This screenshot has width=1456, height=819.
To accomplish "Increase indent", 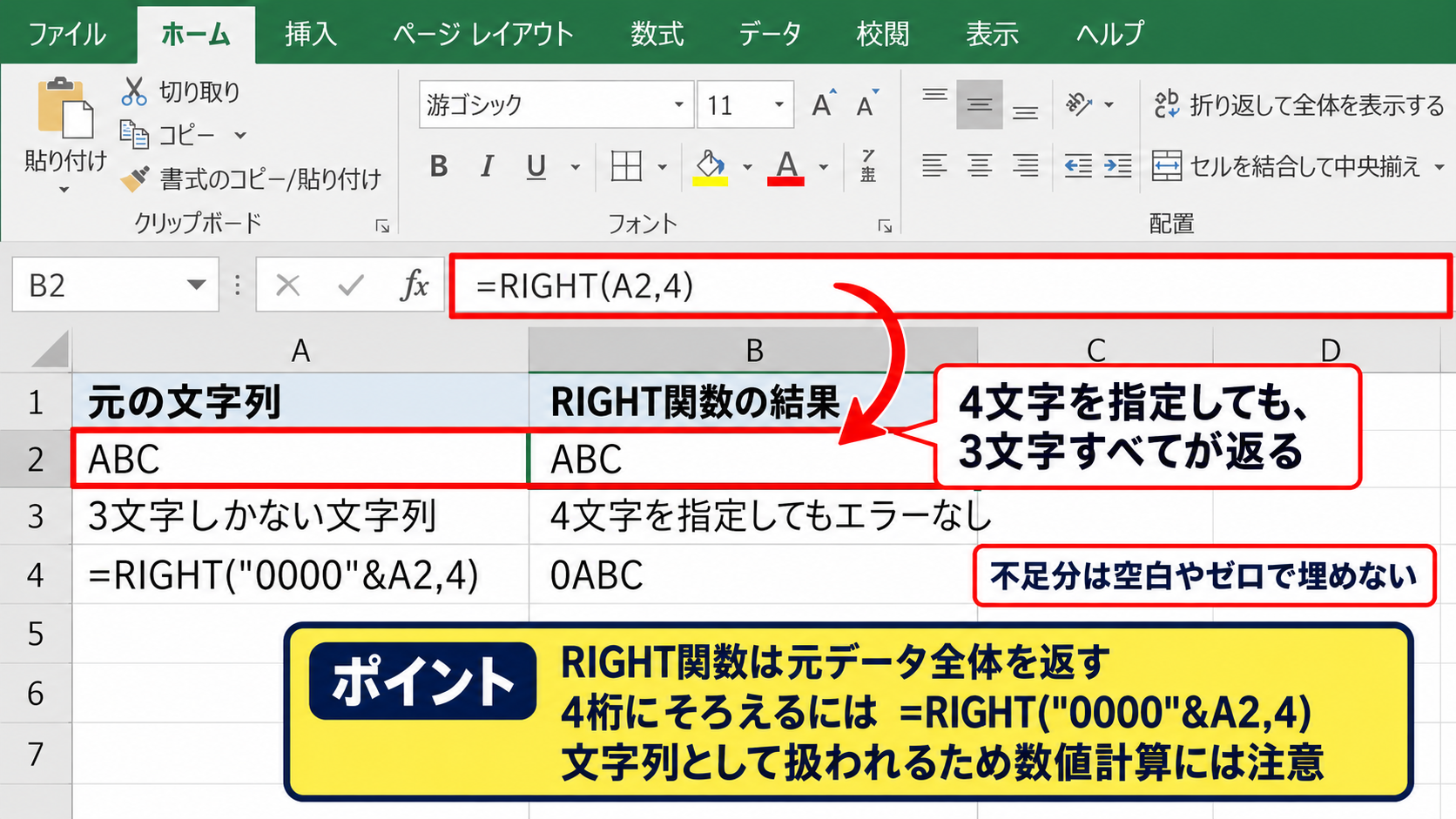I will click(x=1118, y=165).
